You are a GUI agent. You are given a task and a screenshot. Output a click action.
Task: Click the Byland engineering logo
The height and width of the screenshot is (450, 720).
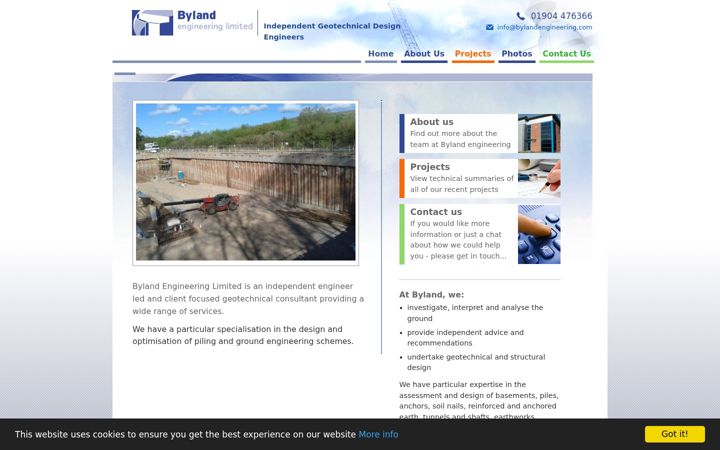[x=192, y=22]
